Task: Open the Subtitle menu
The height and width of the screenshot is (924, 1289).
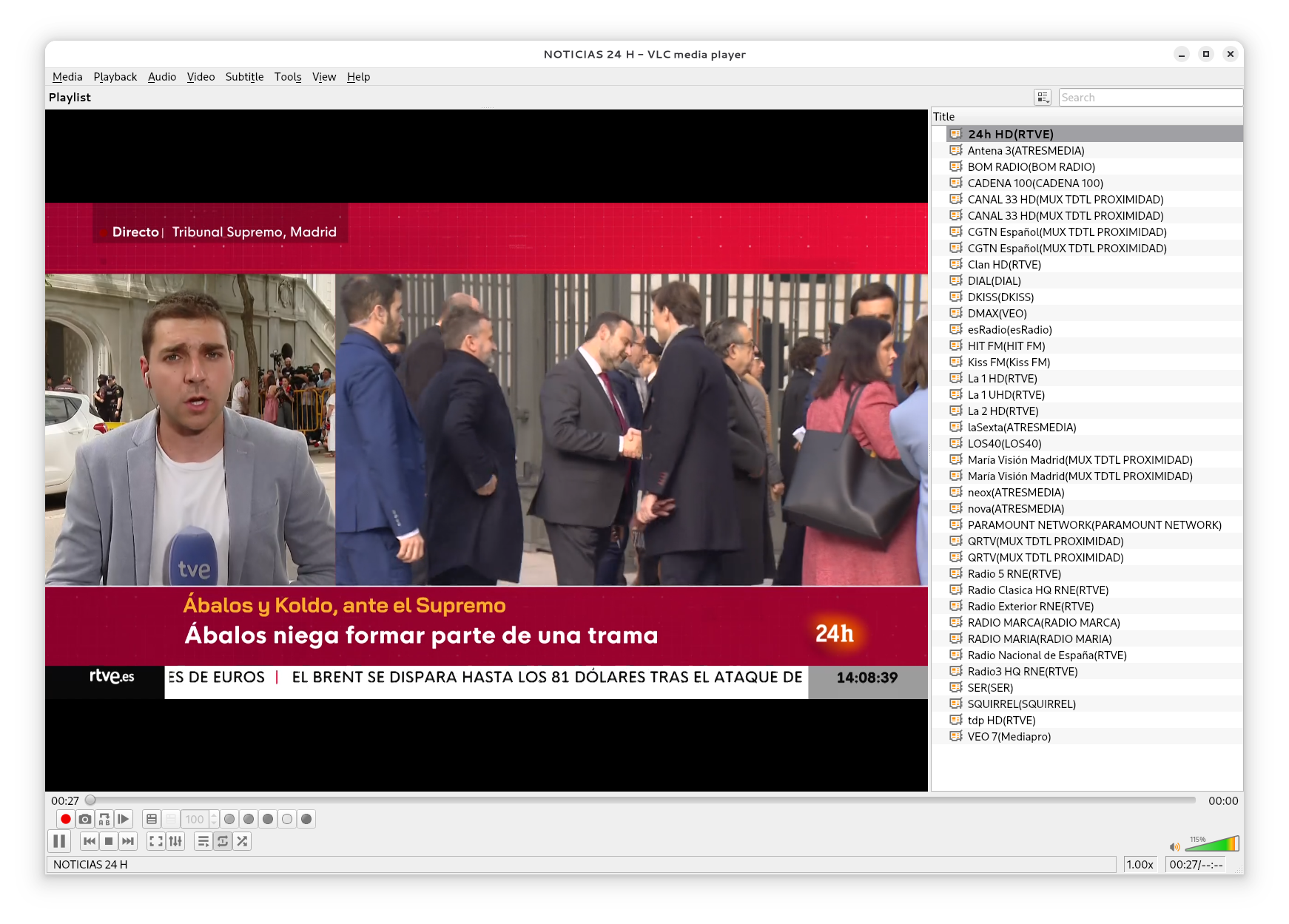Action: [245, 77]
